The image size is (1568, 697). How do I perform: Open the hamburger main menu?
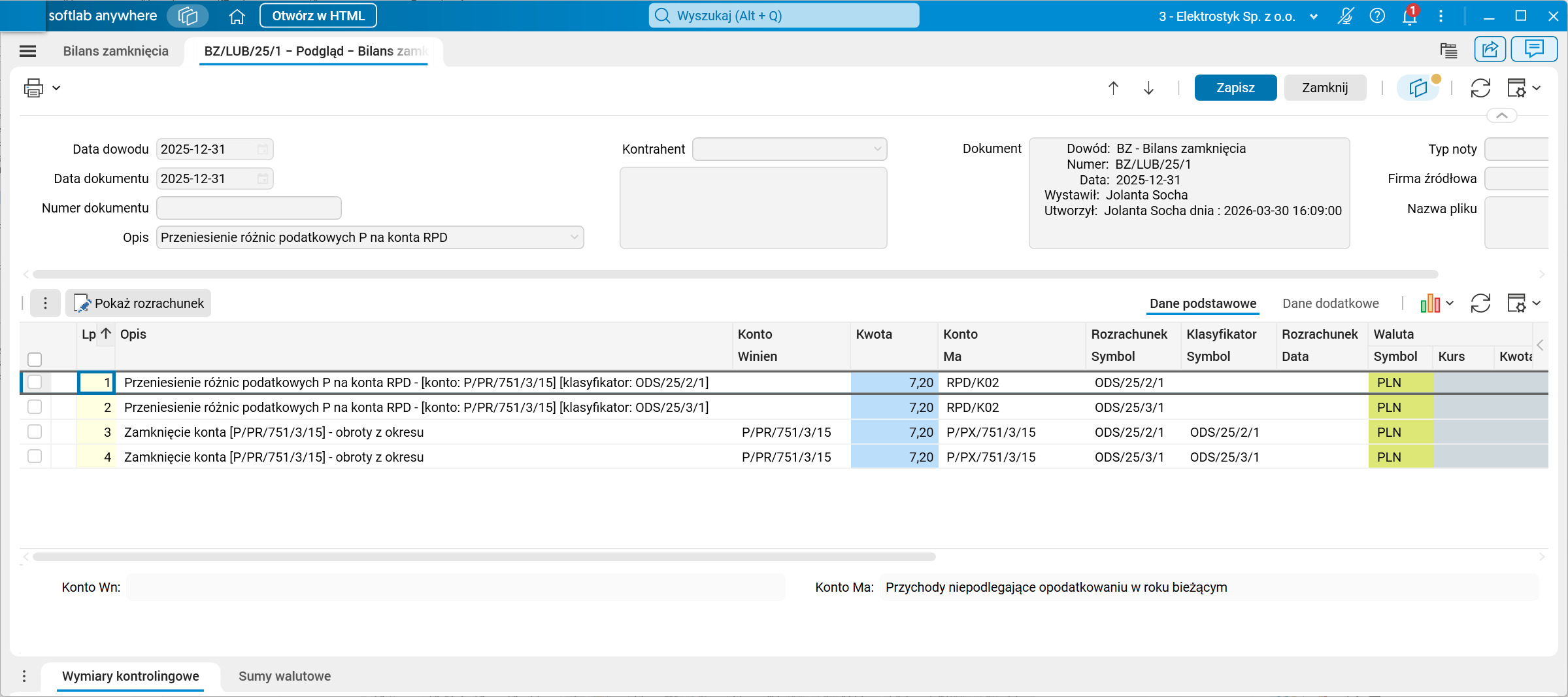[x=28, y=51]
